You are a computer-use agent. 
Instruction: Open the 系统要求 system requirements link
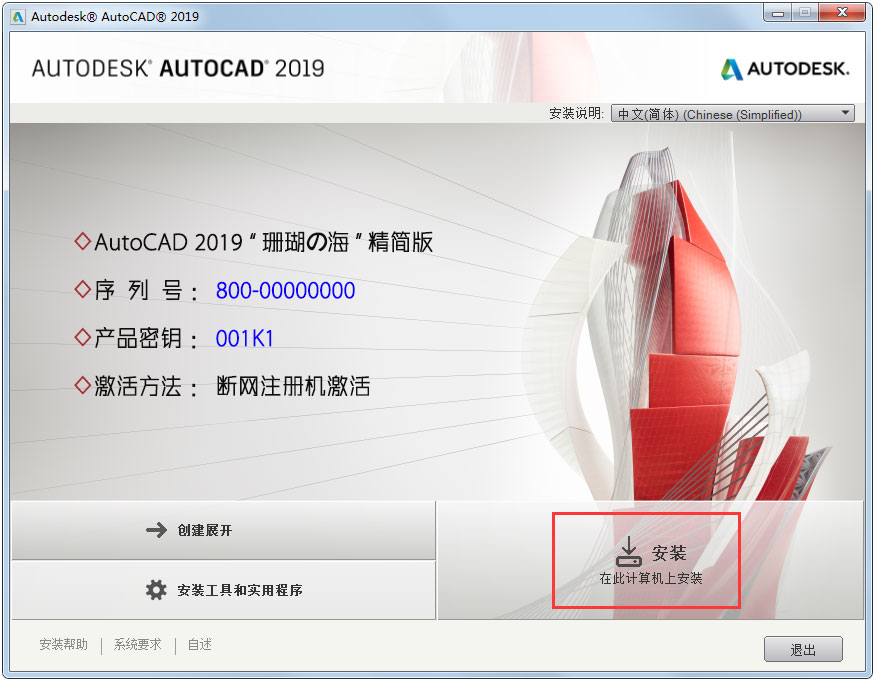tap(137, 645)
